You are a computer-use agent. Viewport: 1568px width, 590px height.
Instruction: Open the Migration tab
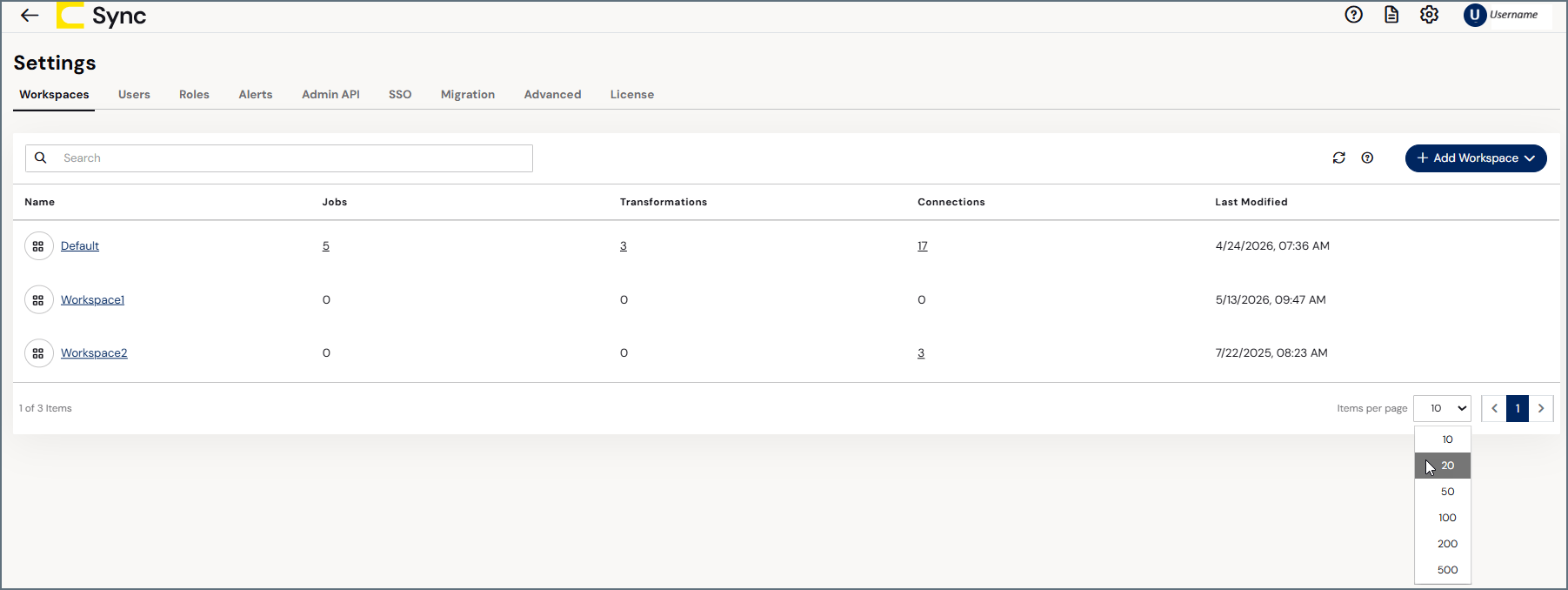click(468, 94)
